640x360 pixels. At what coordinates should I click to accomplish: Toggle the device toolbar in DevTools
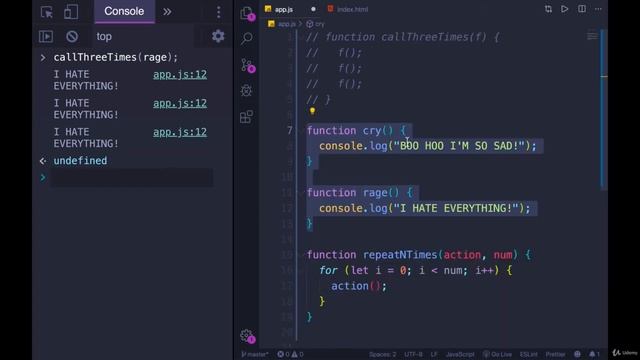coord(71,12)
